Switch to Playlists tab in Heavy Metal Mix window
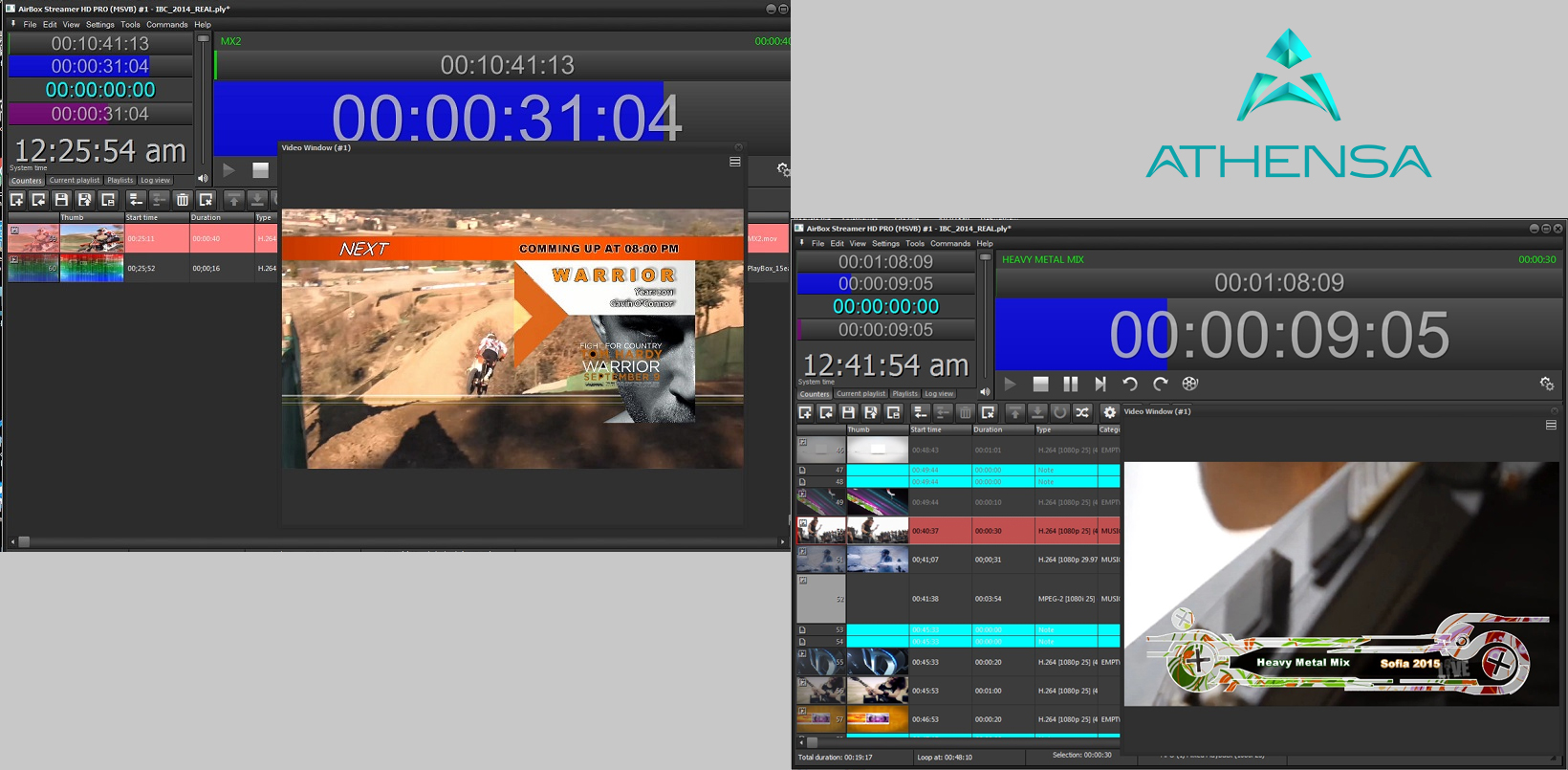Image resolution: width=1568 pixels, height=770 pixels. point(904,394)
